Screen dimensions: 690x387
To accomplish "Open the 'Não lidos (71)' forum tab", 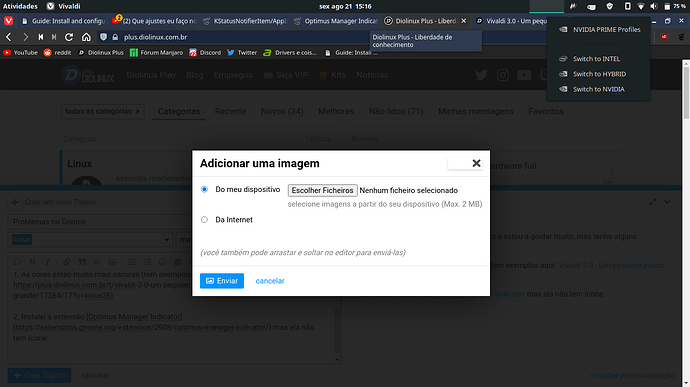I will point(396,111).
